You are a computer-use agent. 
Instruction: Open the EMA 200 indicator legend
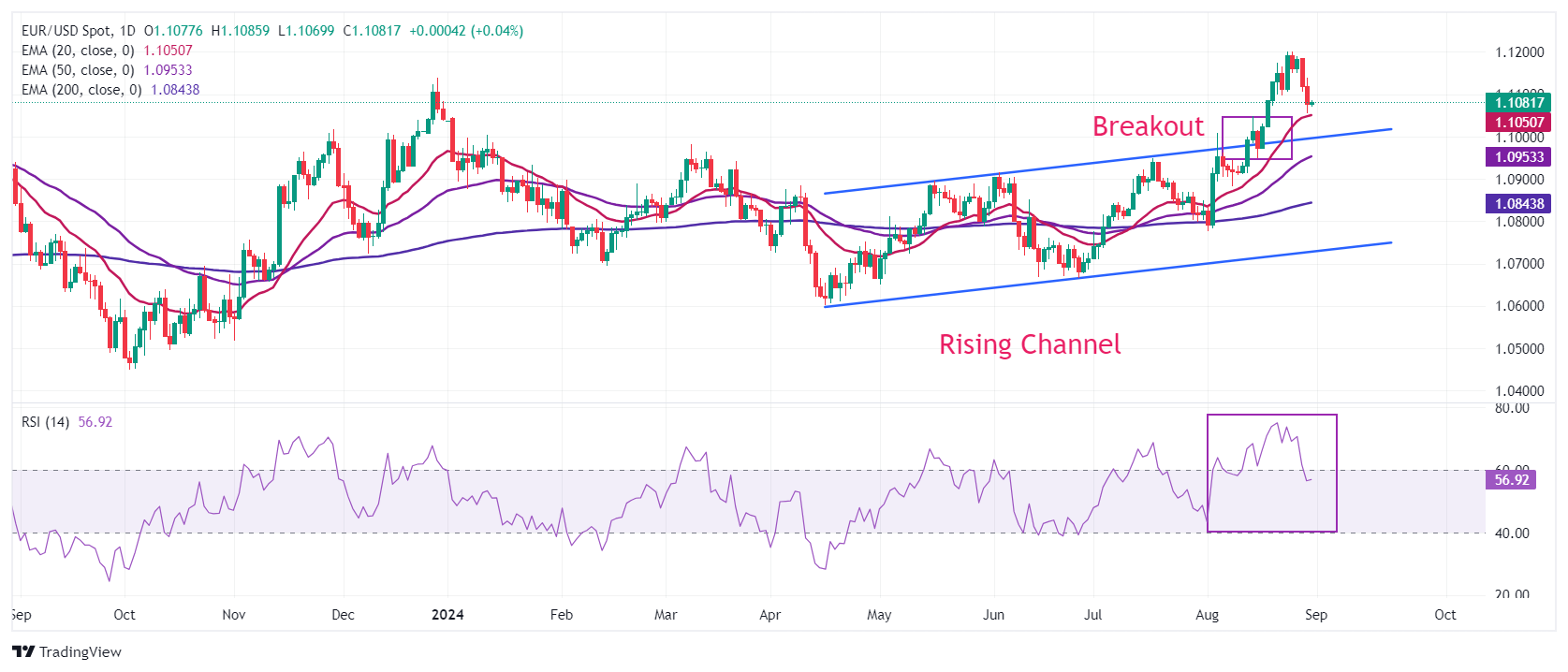tap(81, 90)
